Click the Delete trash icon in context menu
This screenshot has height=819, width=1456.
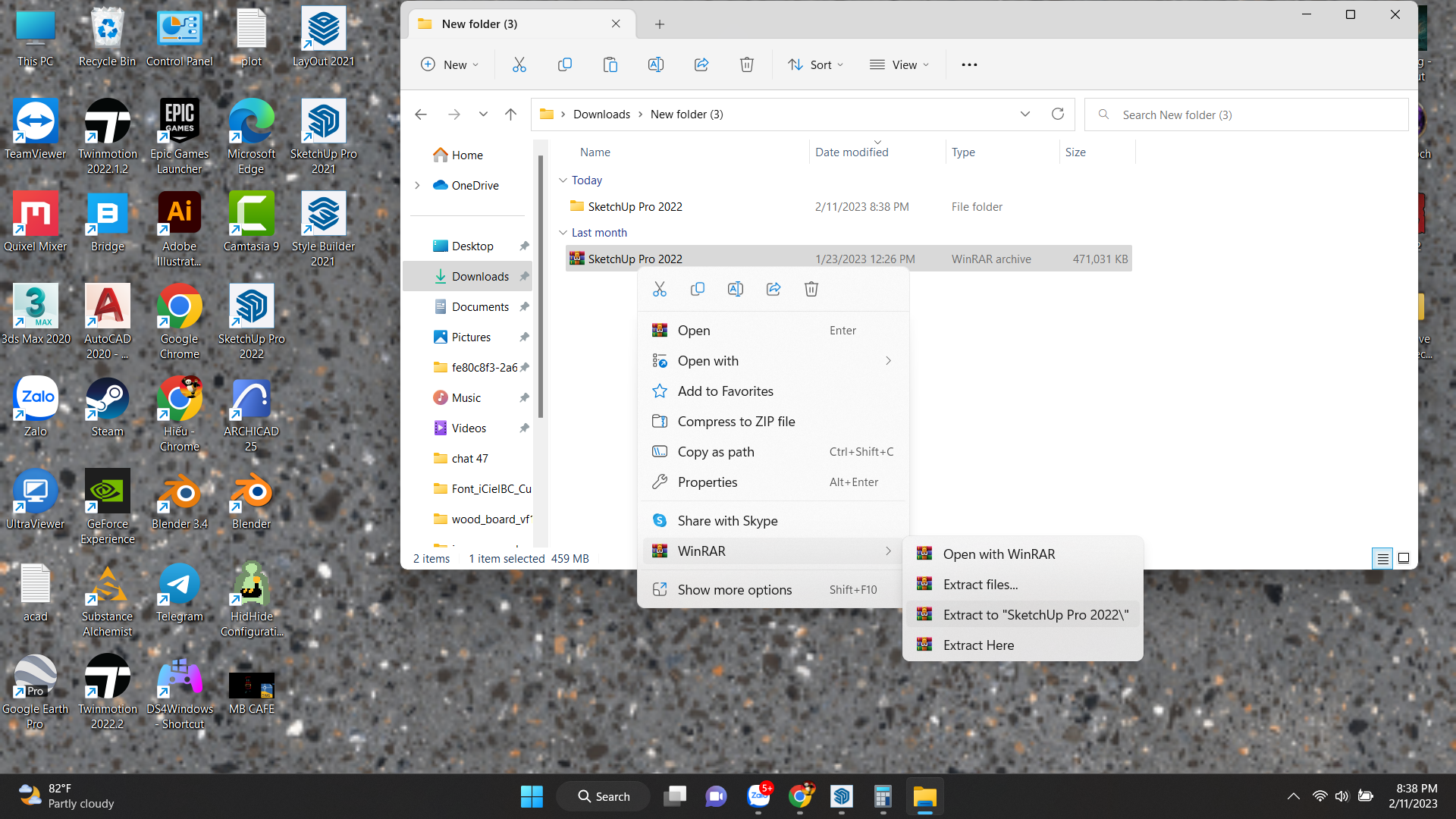click(x=811, y=289)
